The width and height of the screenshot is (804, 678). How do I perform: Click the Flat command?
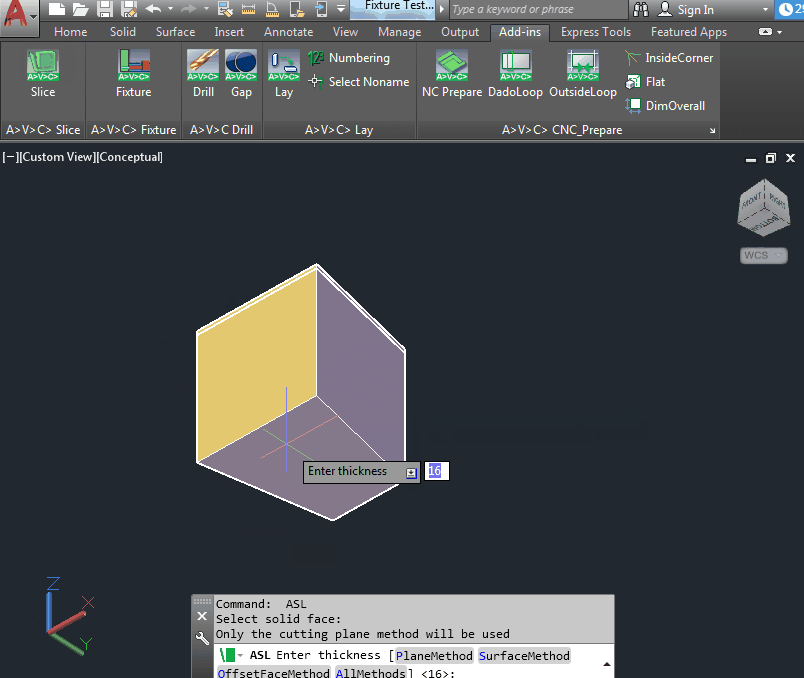point(645,82)
